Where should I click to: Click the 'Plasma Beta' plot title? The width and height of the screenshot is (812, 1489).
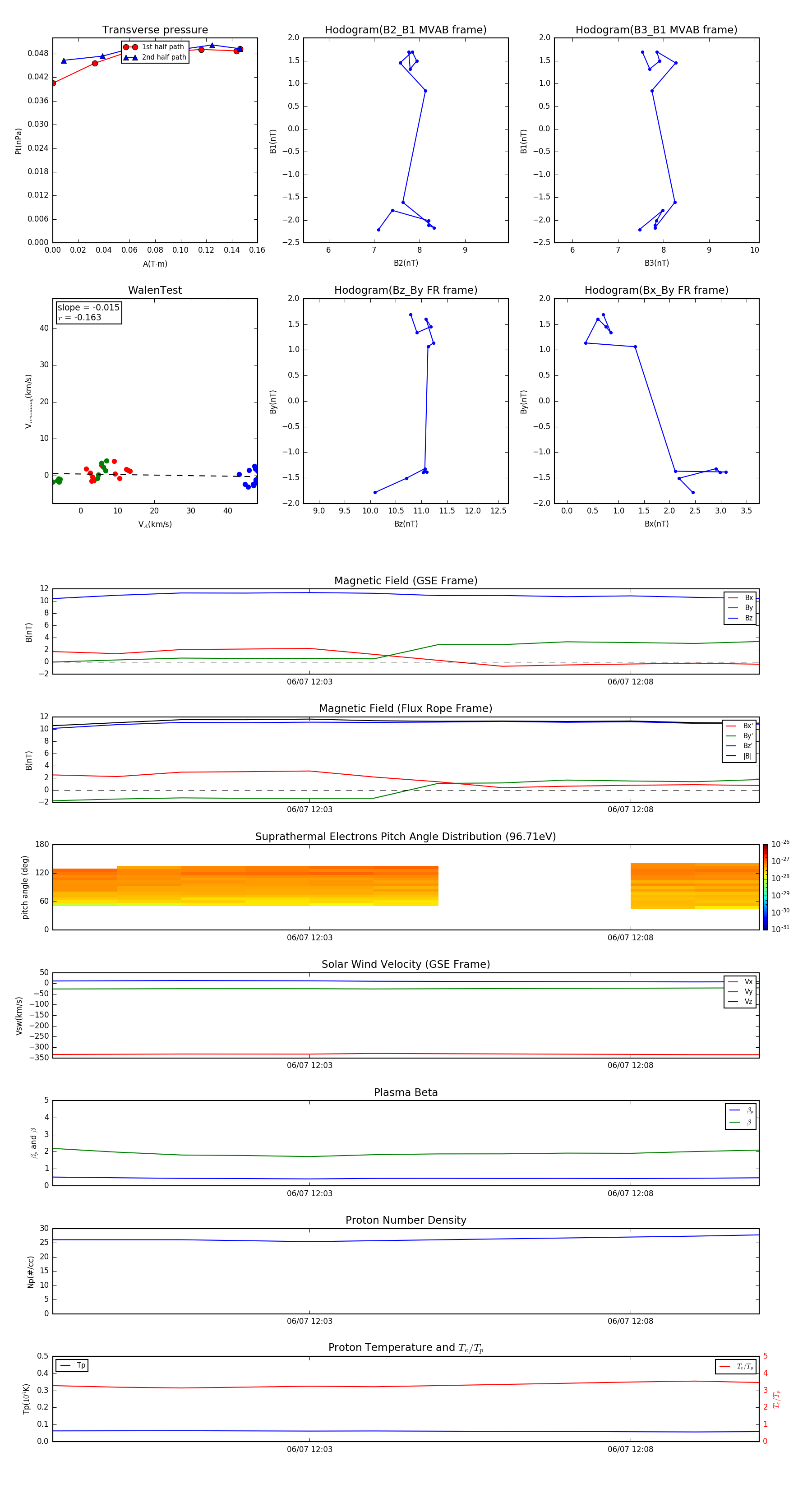pyautogui.click(x=406, y=1092)
